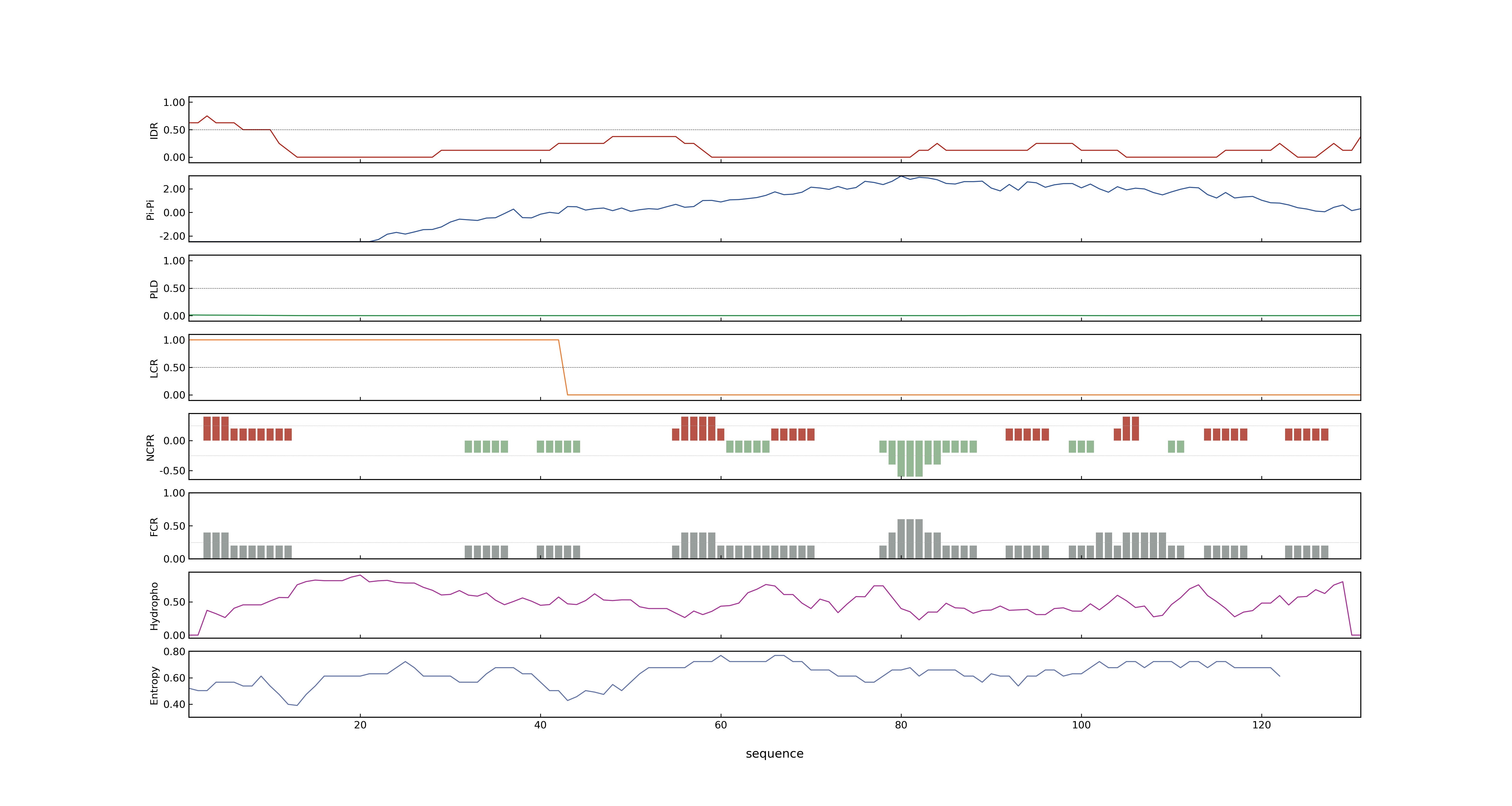Image resolution: width=1512 pixels, height=806 pixels.
Task: Click the Entropy y-axis label
Action: pos(154,685)
